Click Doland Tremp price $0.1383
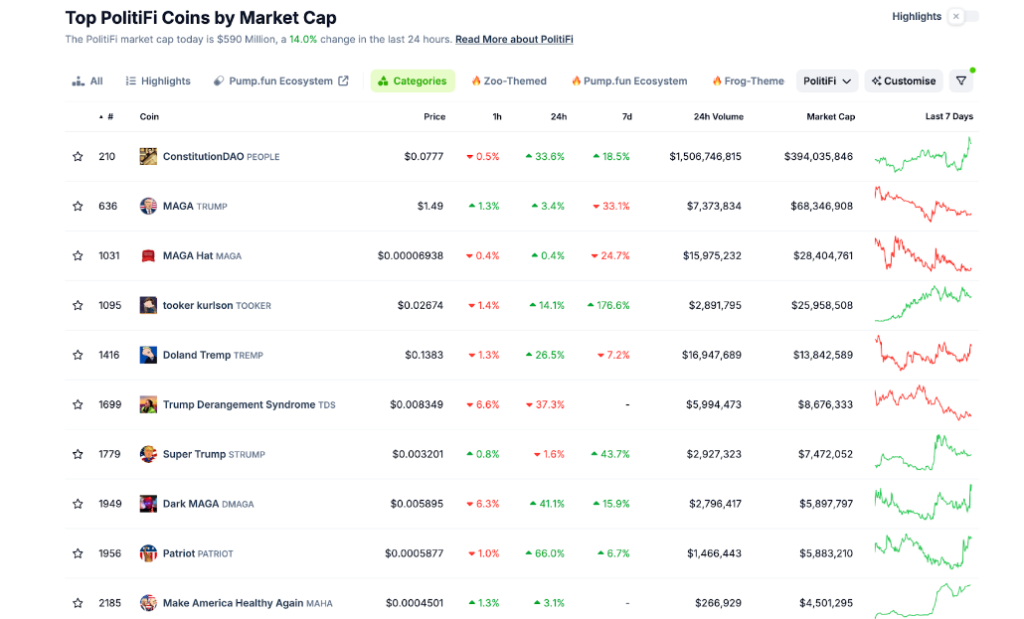Viewport: 1024px width, 619px height. tap(424, 355)
